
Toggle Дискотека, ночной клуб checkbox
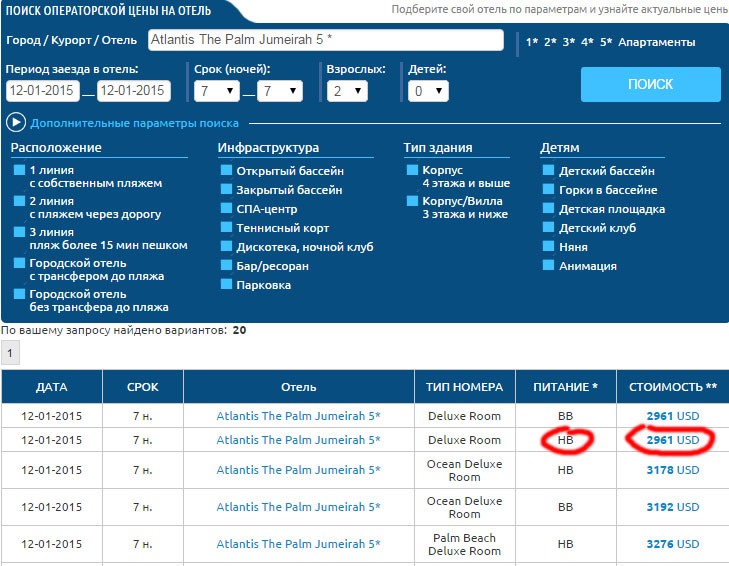[x=226, y=246]
